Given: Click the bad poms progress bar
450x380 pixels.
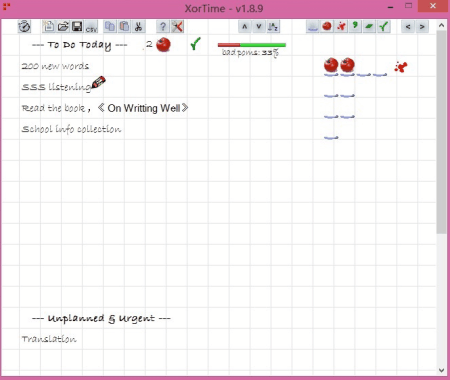Looking at the screenshot, I should 252,45.
